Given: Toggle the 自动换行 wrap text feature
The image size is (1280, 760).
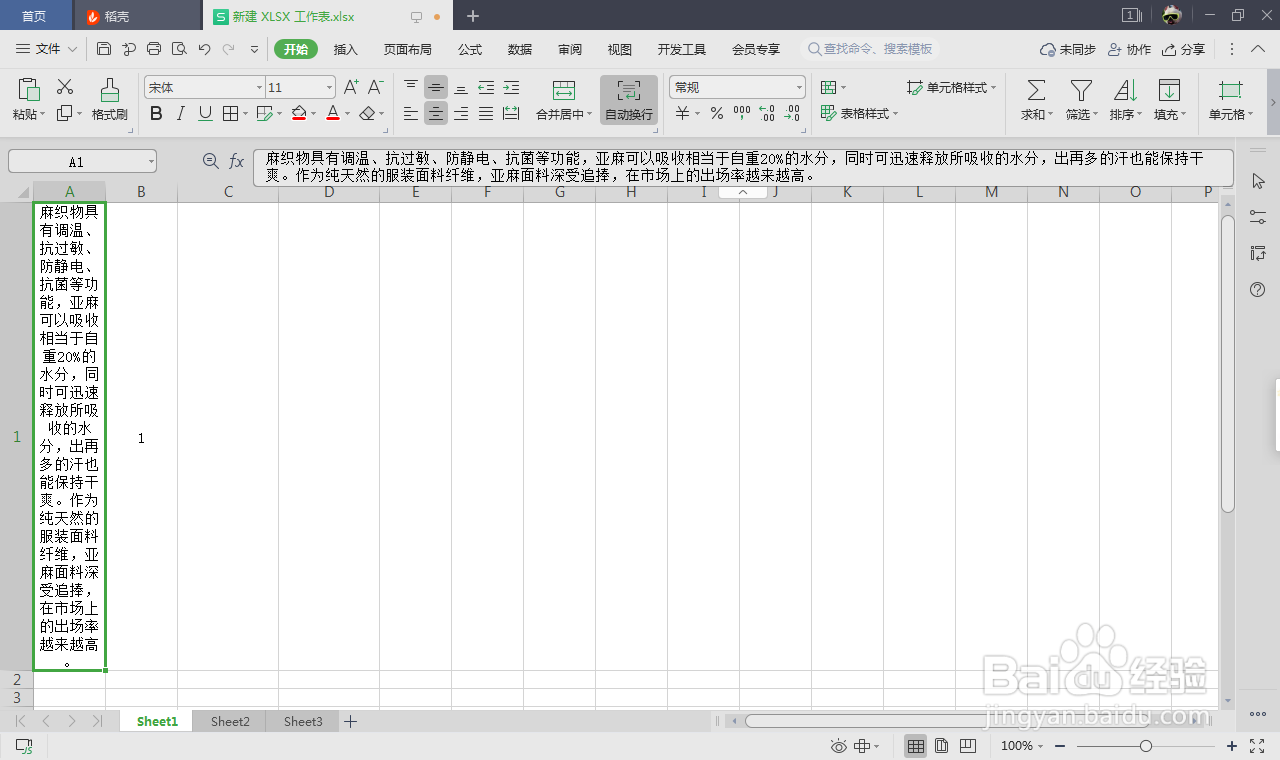Looking at the screenshot, I should (x=628, y=99).
